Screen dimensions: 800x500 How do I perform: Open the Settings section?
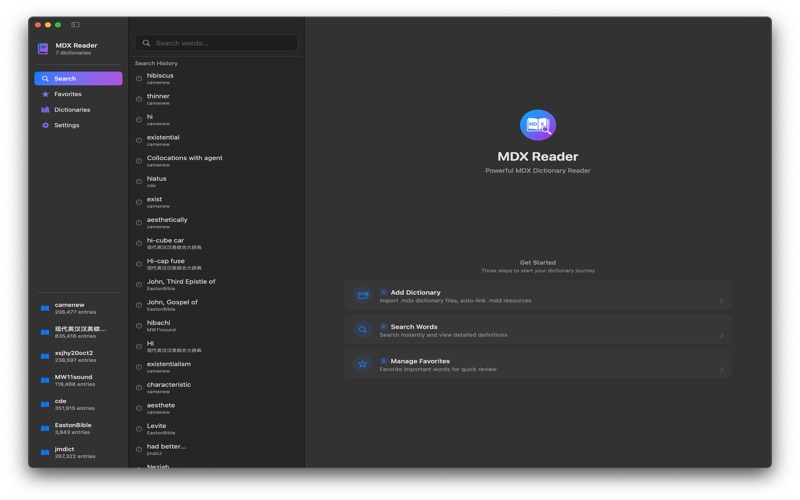tap(78, 125)
